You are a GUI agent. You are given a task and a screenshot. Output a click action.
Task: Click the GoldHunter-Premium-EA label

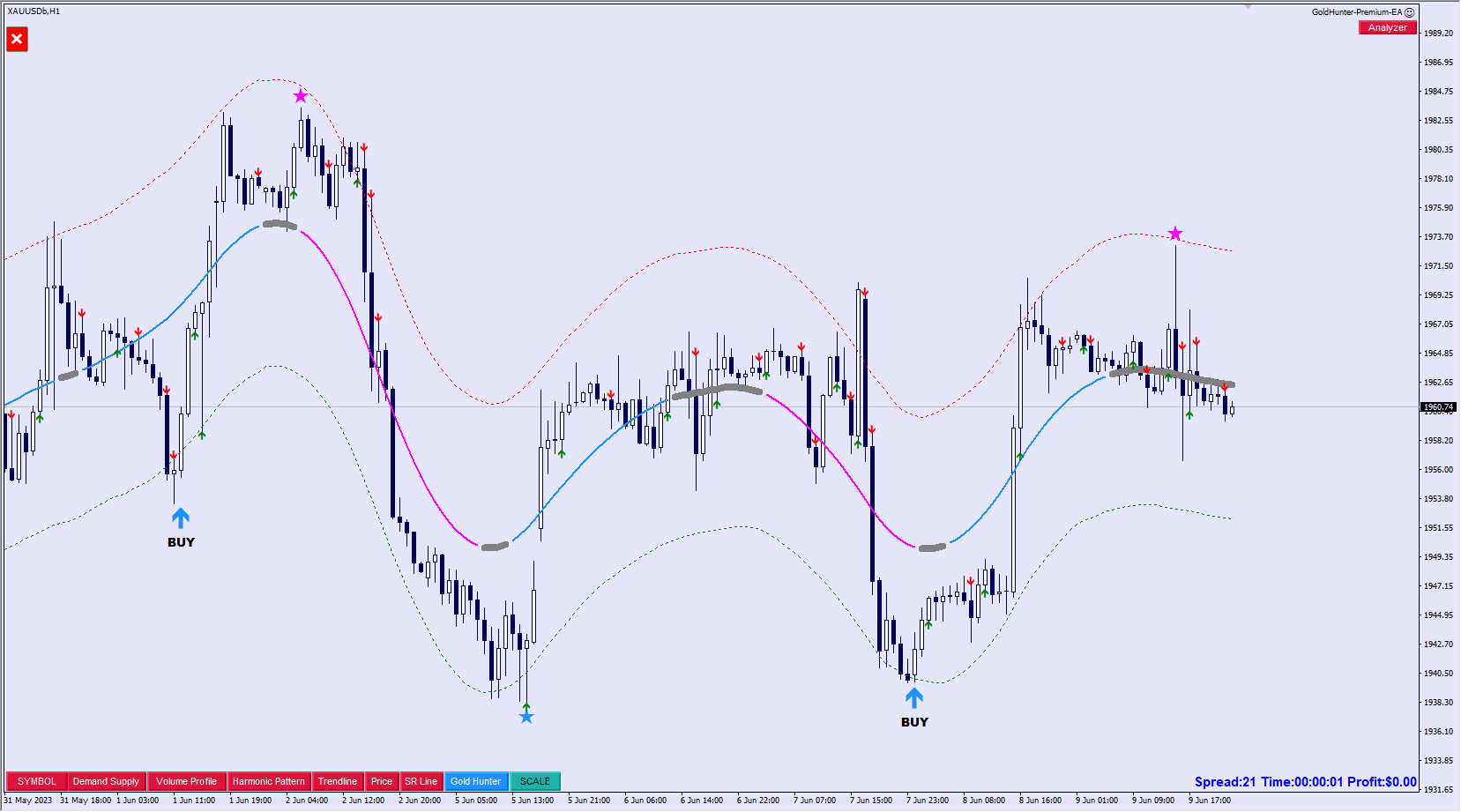tap(1357, 12)
